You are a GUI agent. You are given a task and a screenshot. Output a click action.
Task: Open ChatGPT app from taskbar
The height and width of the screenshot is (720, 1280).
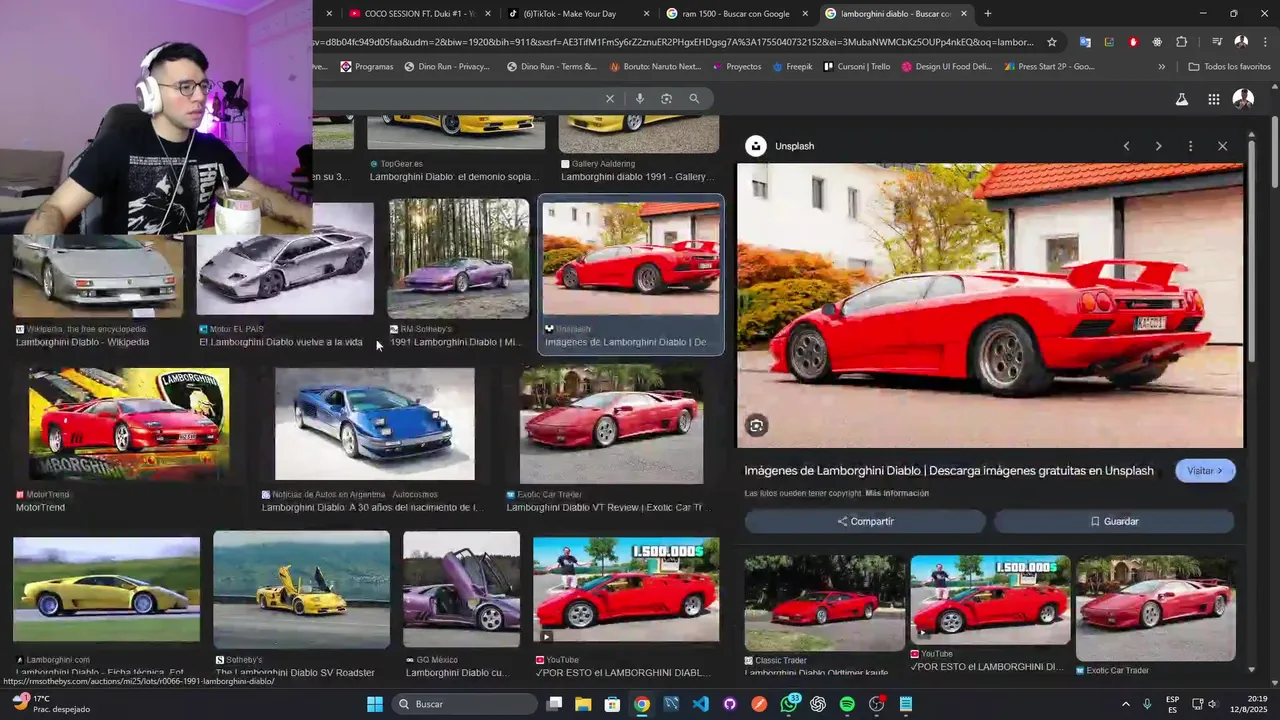(x=818, y=704)
